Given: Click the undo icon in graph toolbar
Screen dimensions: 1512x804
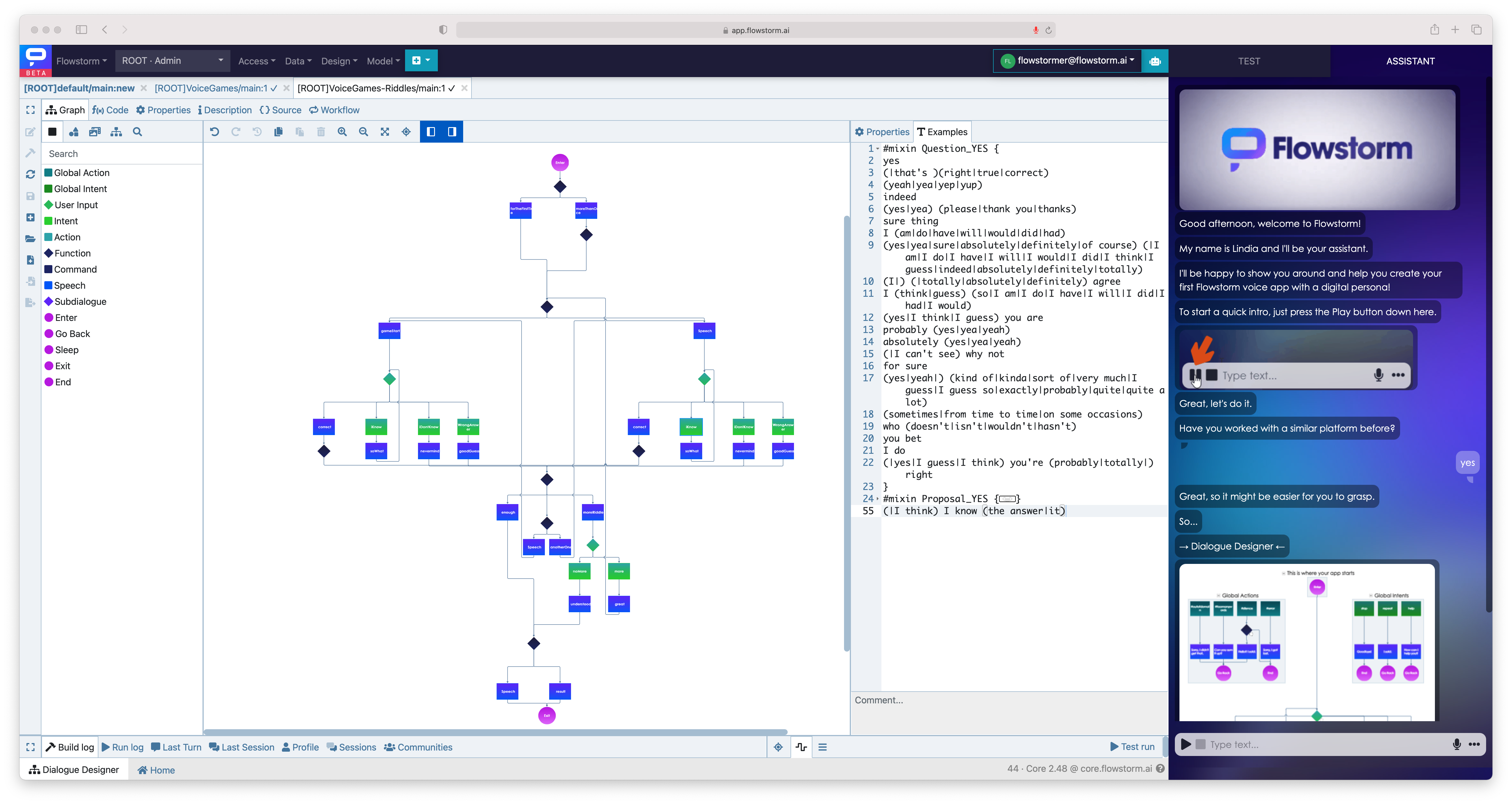Looking at the screenshot, I should (214, 132).
